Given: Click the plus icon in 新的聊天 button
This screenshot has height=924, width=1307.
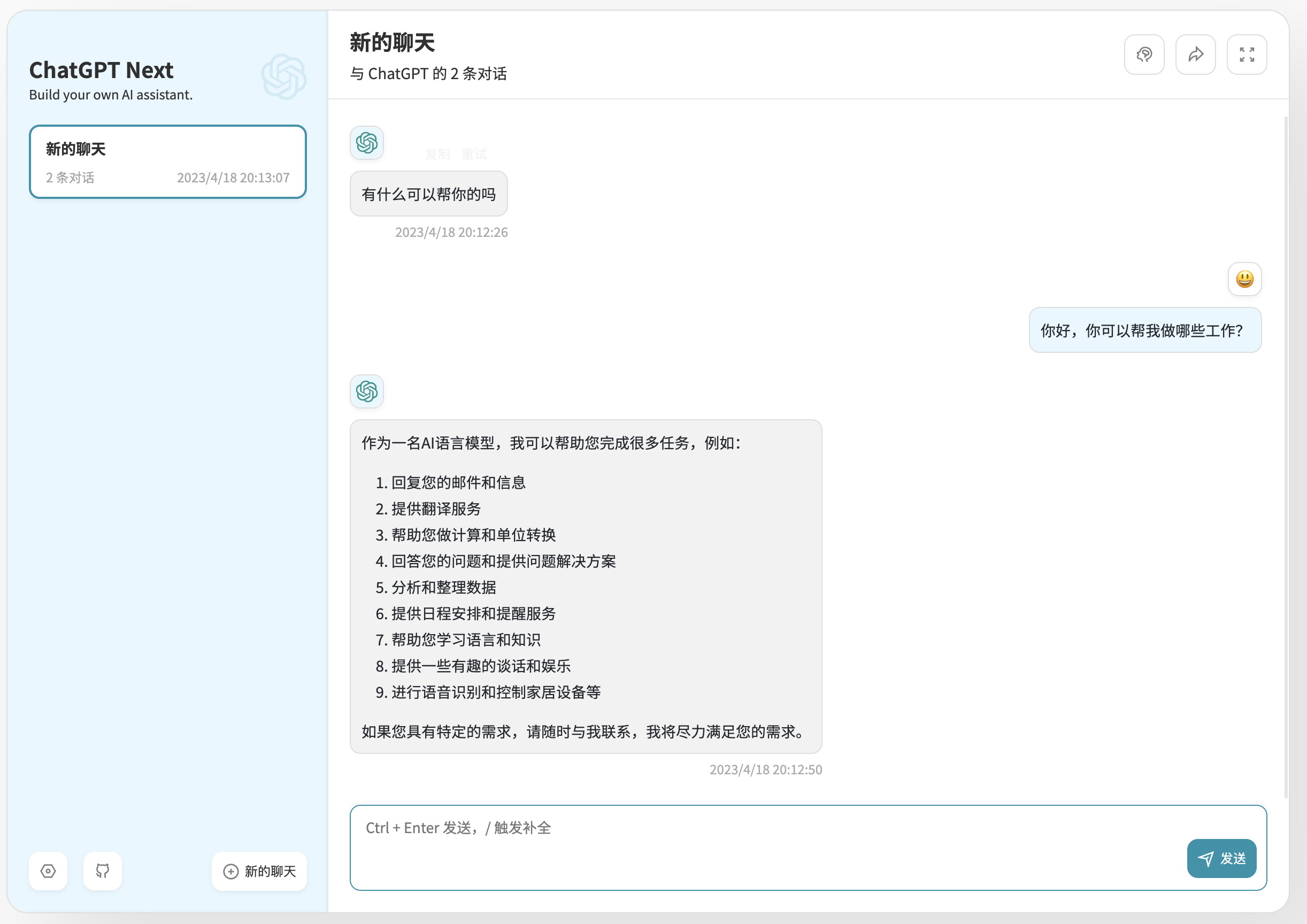Looking at the screenshot, I should 230,872.
